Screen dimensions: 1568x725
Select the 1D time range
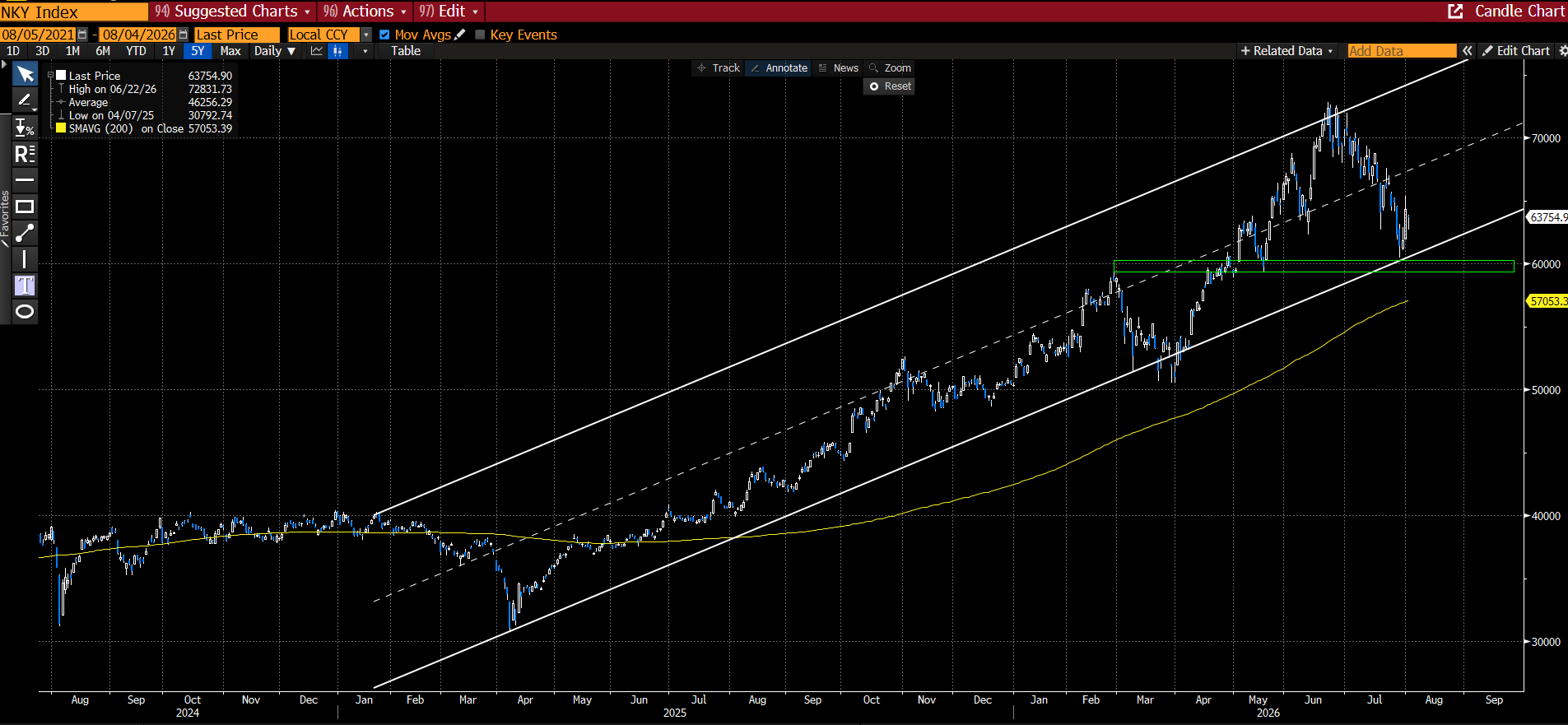click(x=13, y=51)
